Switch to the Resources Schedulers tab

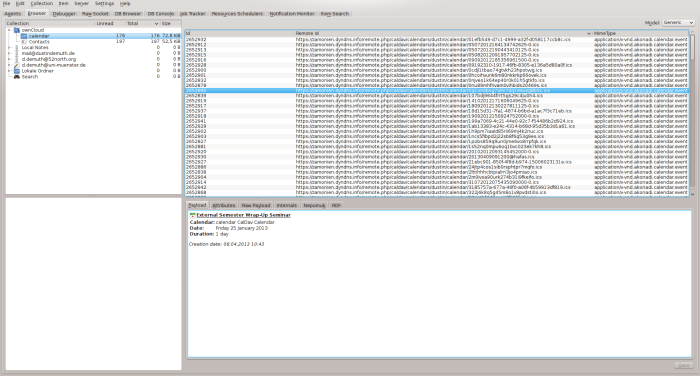click(237, 14)
